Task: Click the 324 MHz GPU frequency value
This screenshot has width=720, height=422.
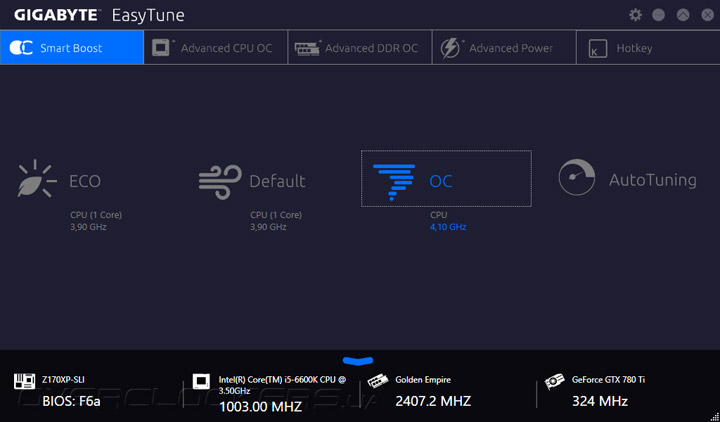Action: tap(600, 401)
